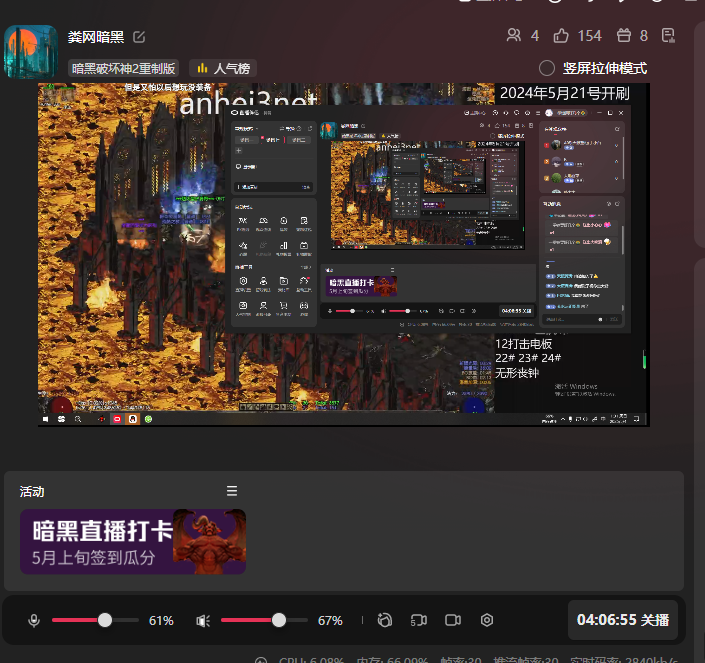This screenshot has height=663, width=705.
Task: Click the sparkle circular-arrow icon after the volume controls
Action: pos(385,620)
